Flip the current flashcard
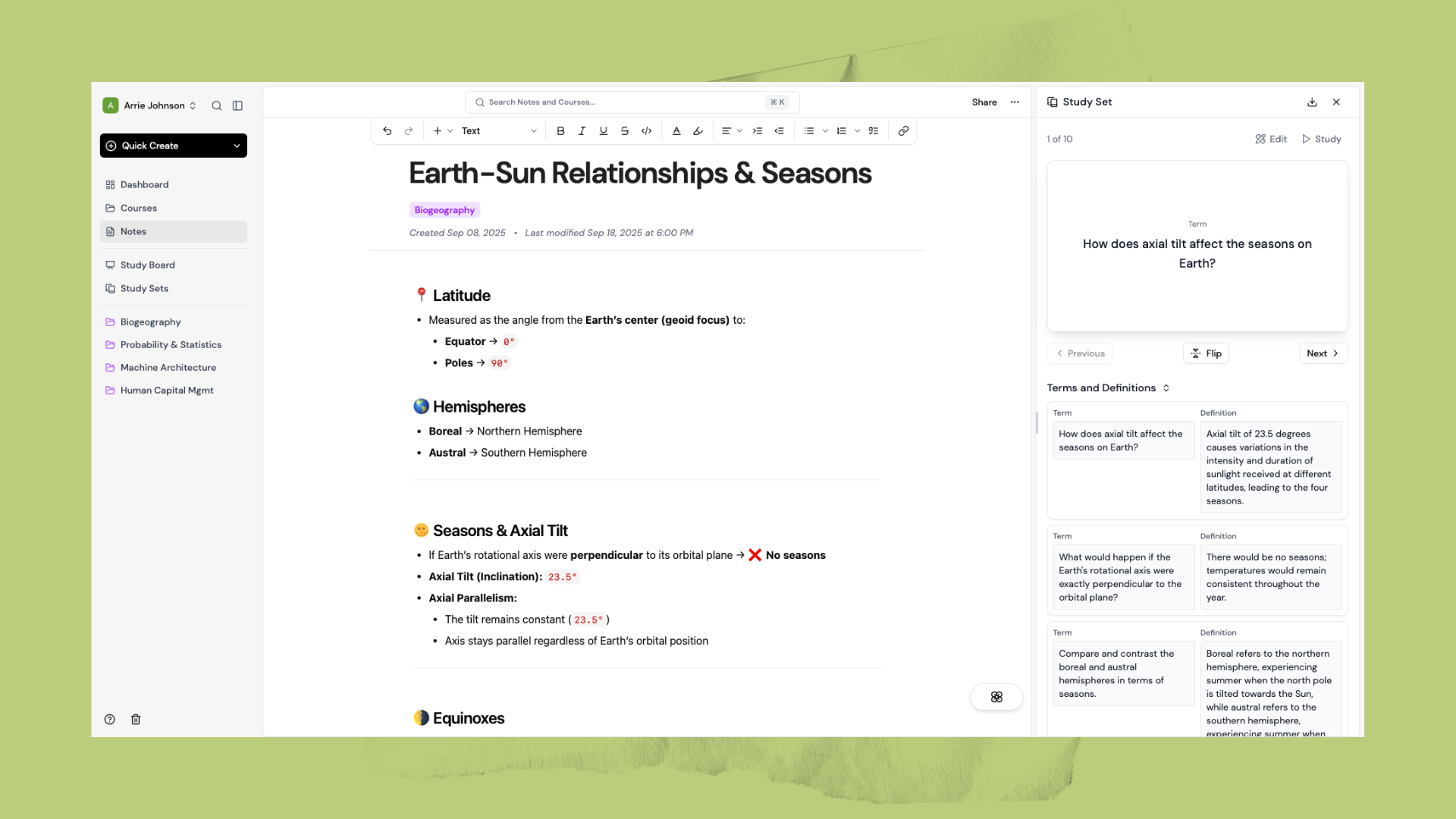Screen dimensions: 1456x819 pyautogui.click(x=1206, y=353)
